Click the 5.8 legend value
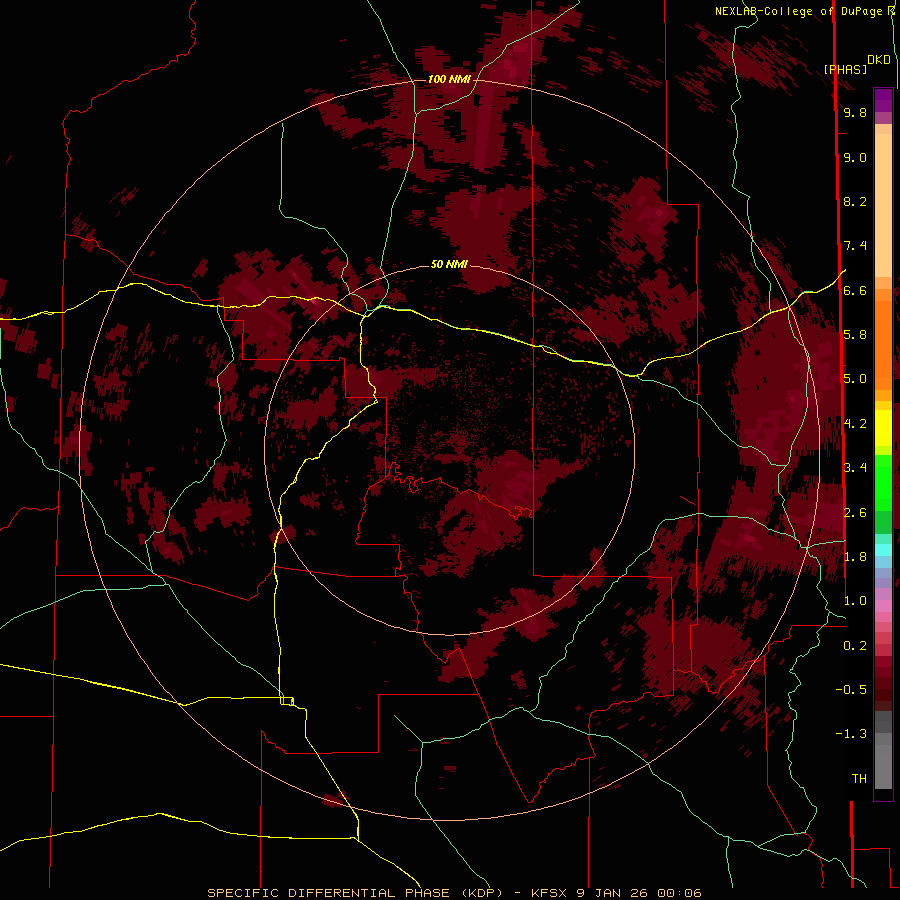This screenshot has width=900, height=900. [855, 334]
